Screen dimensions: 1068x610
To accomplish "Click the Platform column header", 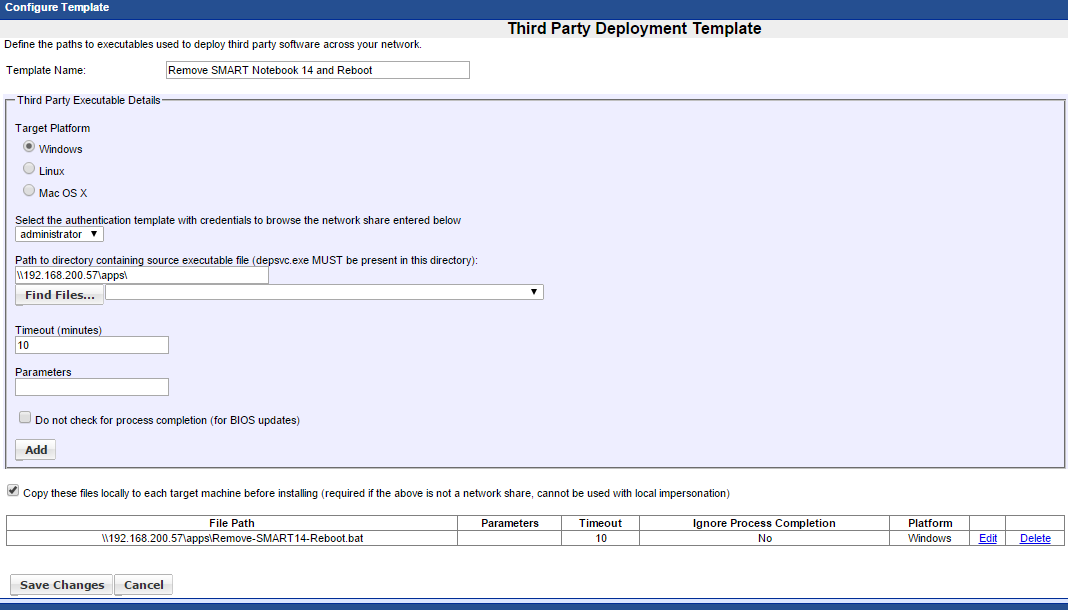I will (929, 523).
